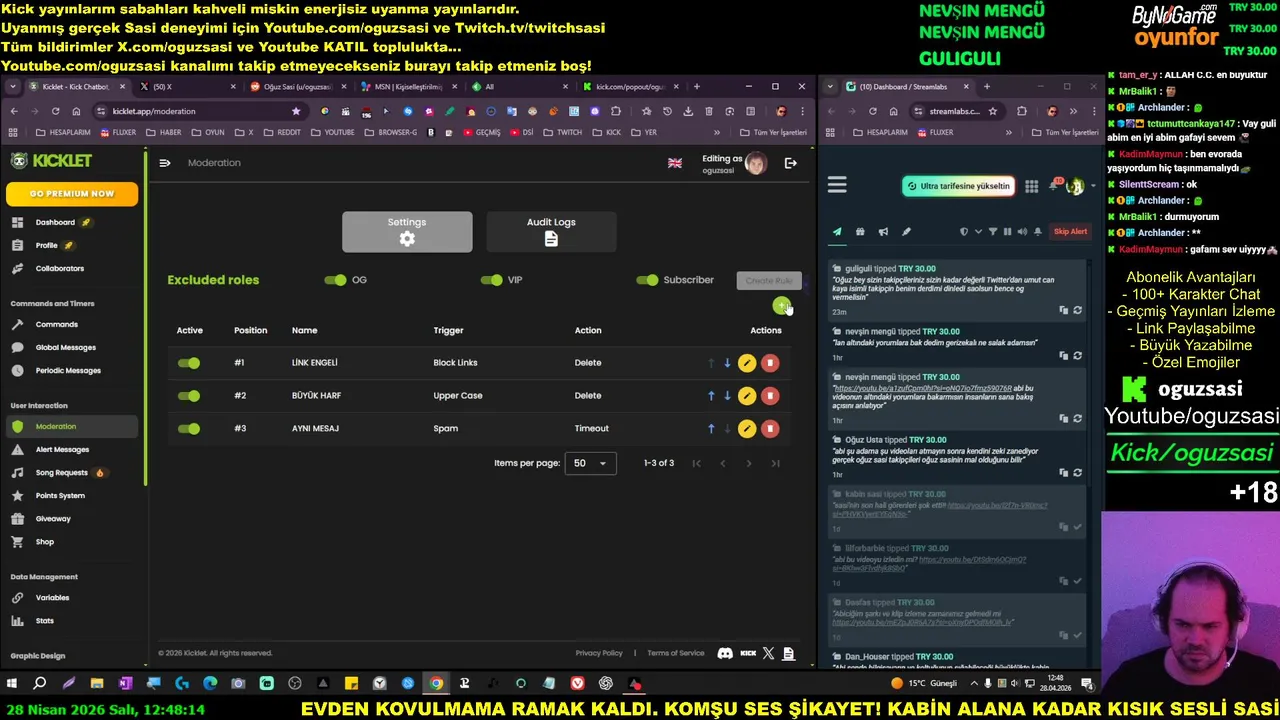1280x720 pixels.
Task: Open Song Requests in sidebar
Action: pyautogui.click(x=62, y=472)
